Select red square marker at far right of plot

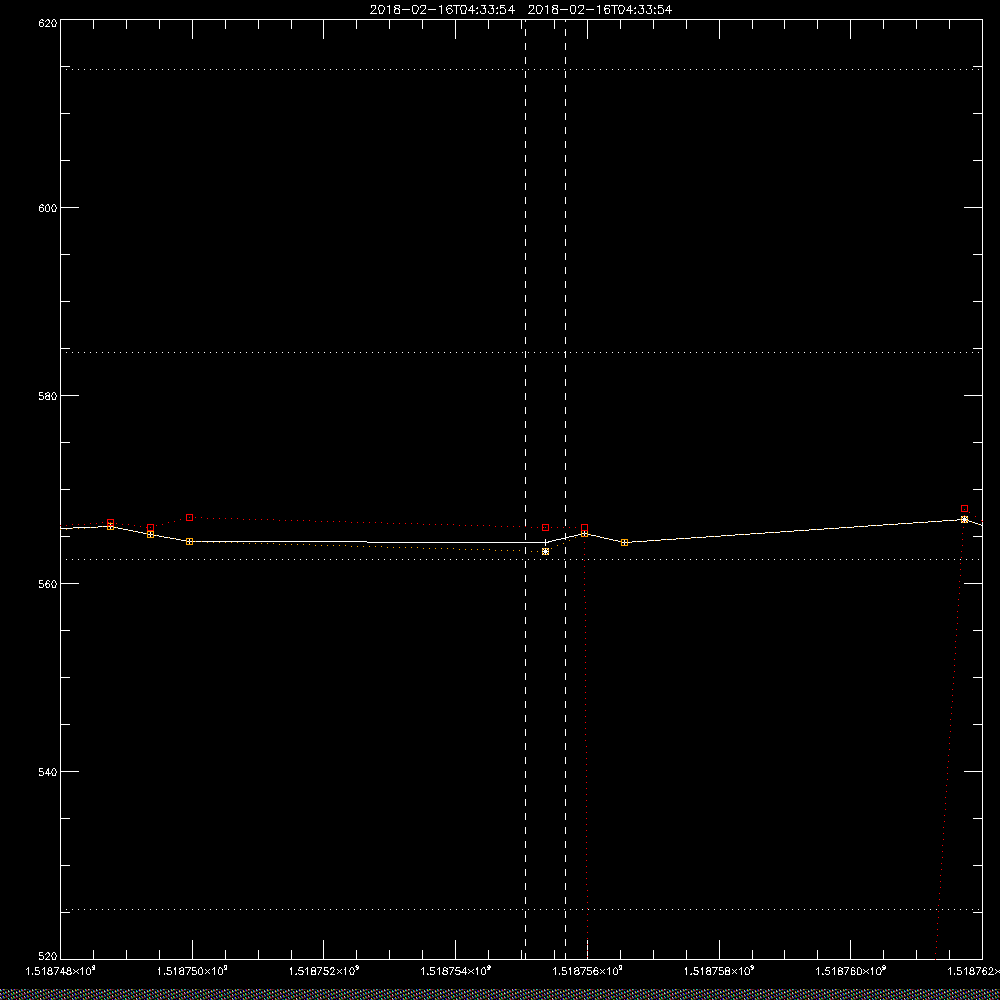coord(964,508)
